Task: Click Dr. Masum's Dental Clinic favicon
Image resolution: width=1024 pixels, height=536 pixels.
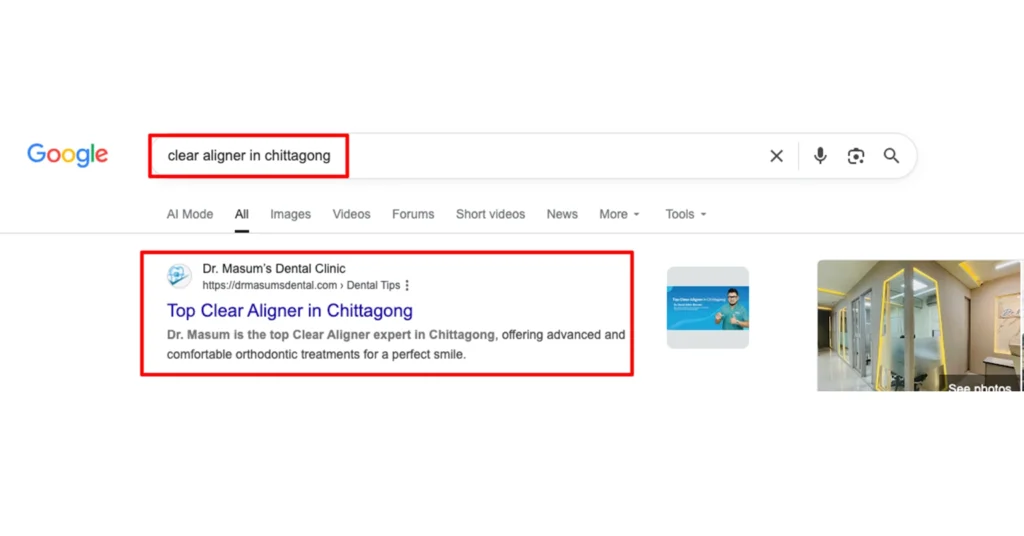Action: click(178, 276)
